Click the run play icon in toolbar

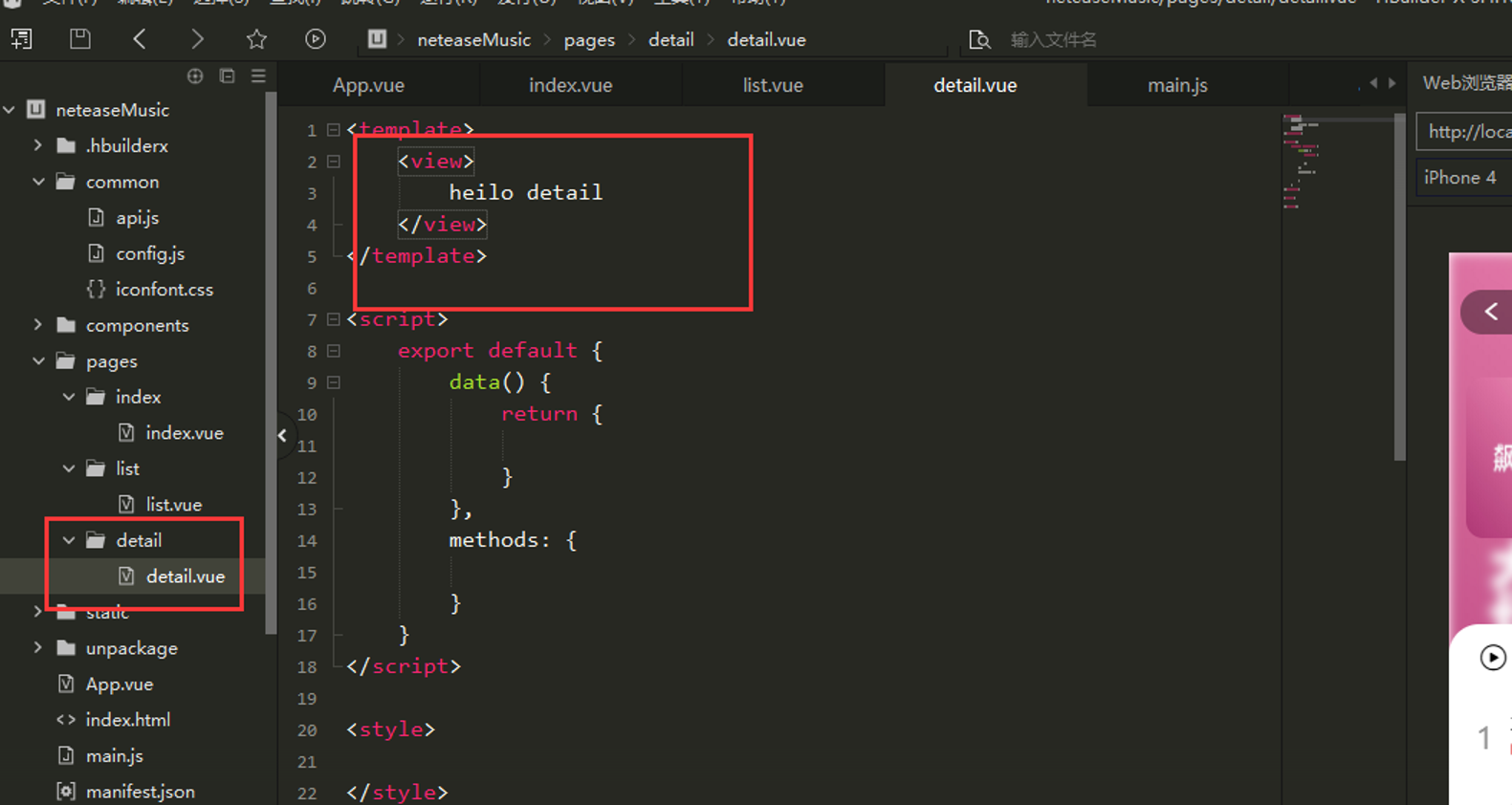316,39
